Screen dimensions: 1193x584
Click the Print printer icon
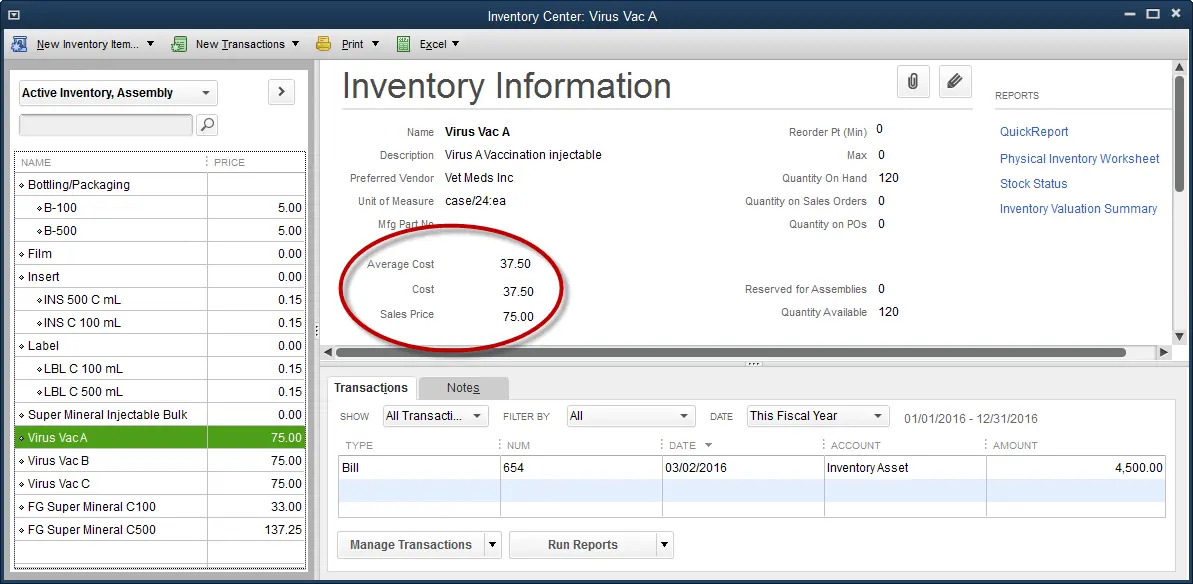[323, 44]
